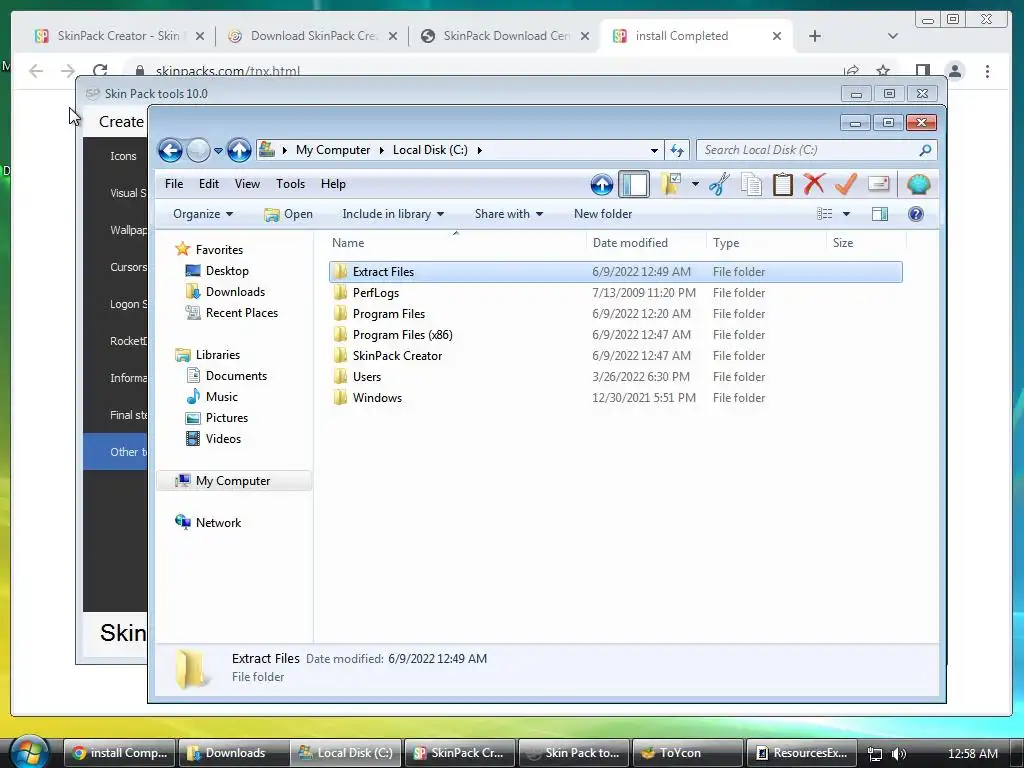
Task: Click the blue Up arrow toolbar icon
Action: pyautogui.click(x=601, y=185)
